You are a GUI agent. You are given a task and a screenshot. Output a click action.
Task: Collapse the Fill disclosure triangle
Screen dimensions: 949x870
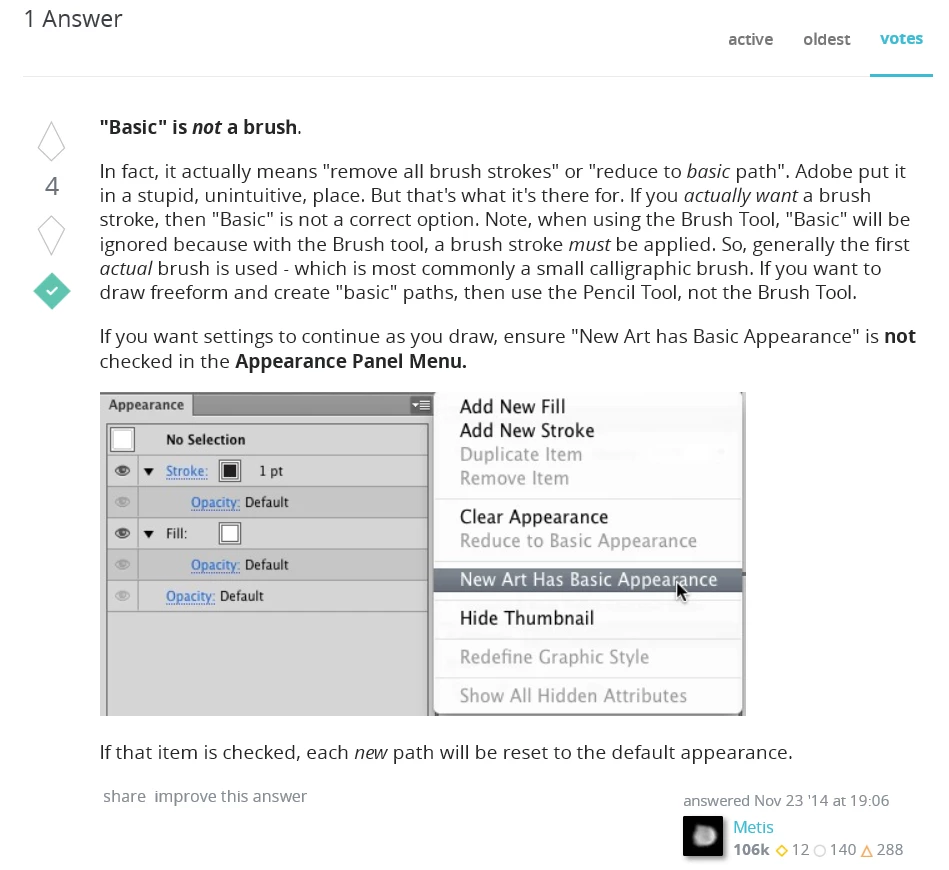click(149, 533)
